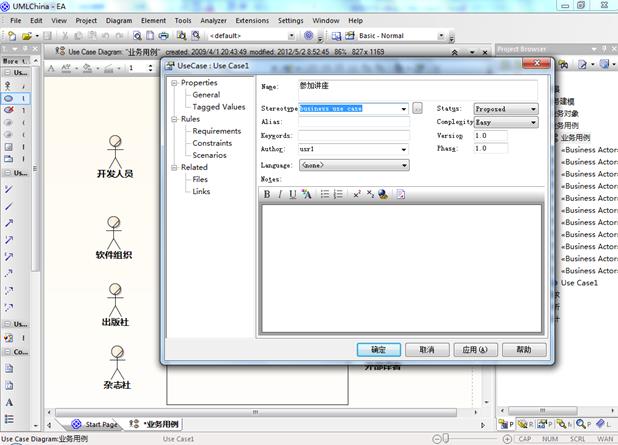Select Tagged Values in properties tree
The width and height of the screenshot is (618, 445).
(219, 107)
